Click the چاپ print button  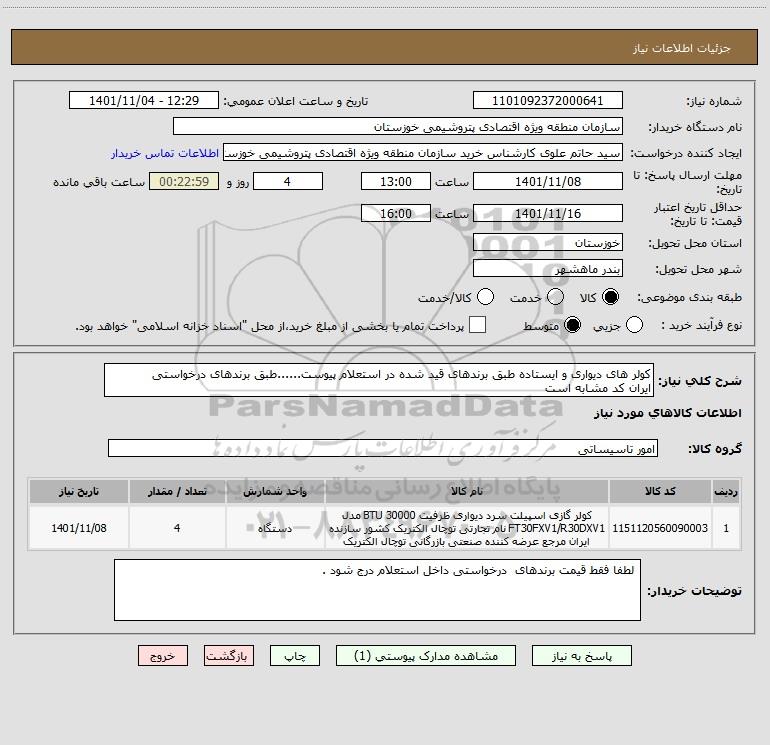(x=295, y=656)
